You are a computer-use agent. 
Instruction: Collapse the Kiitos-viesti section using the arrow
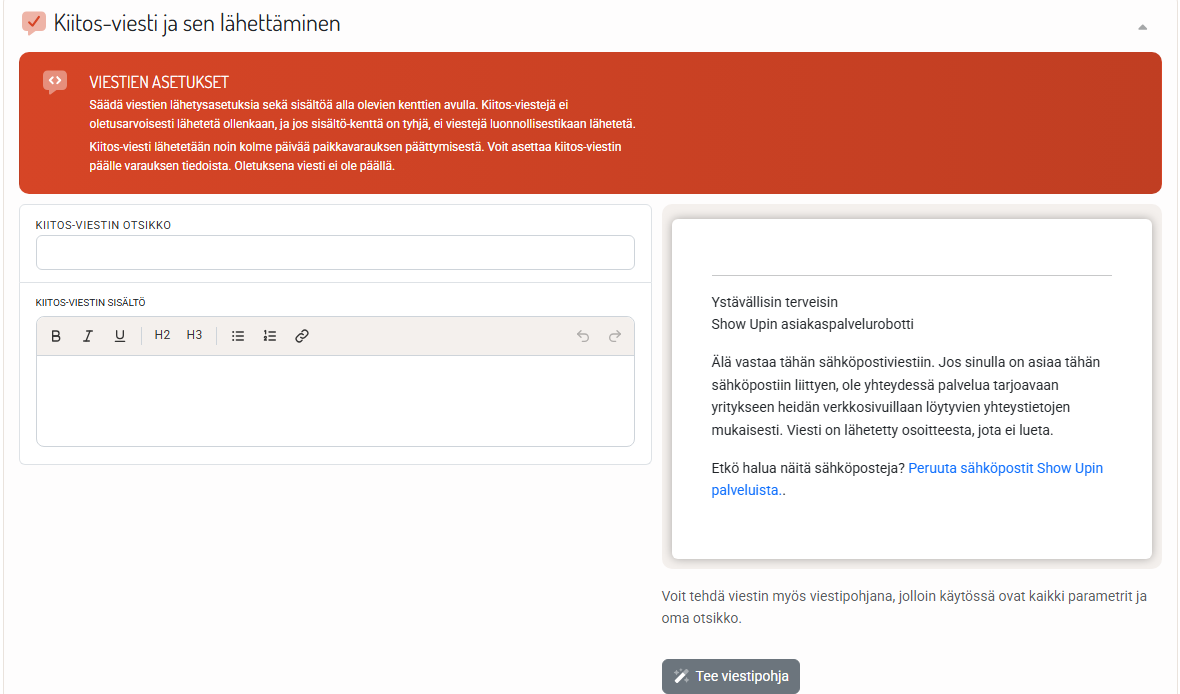1142,27
